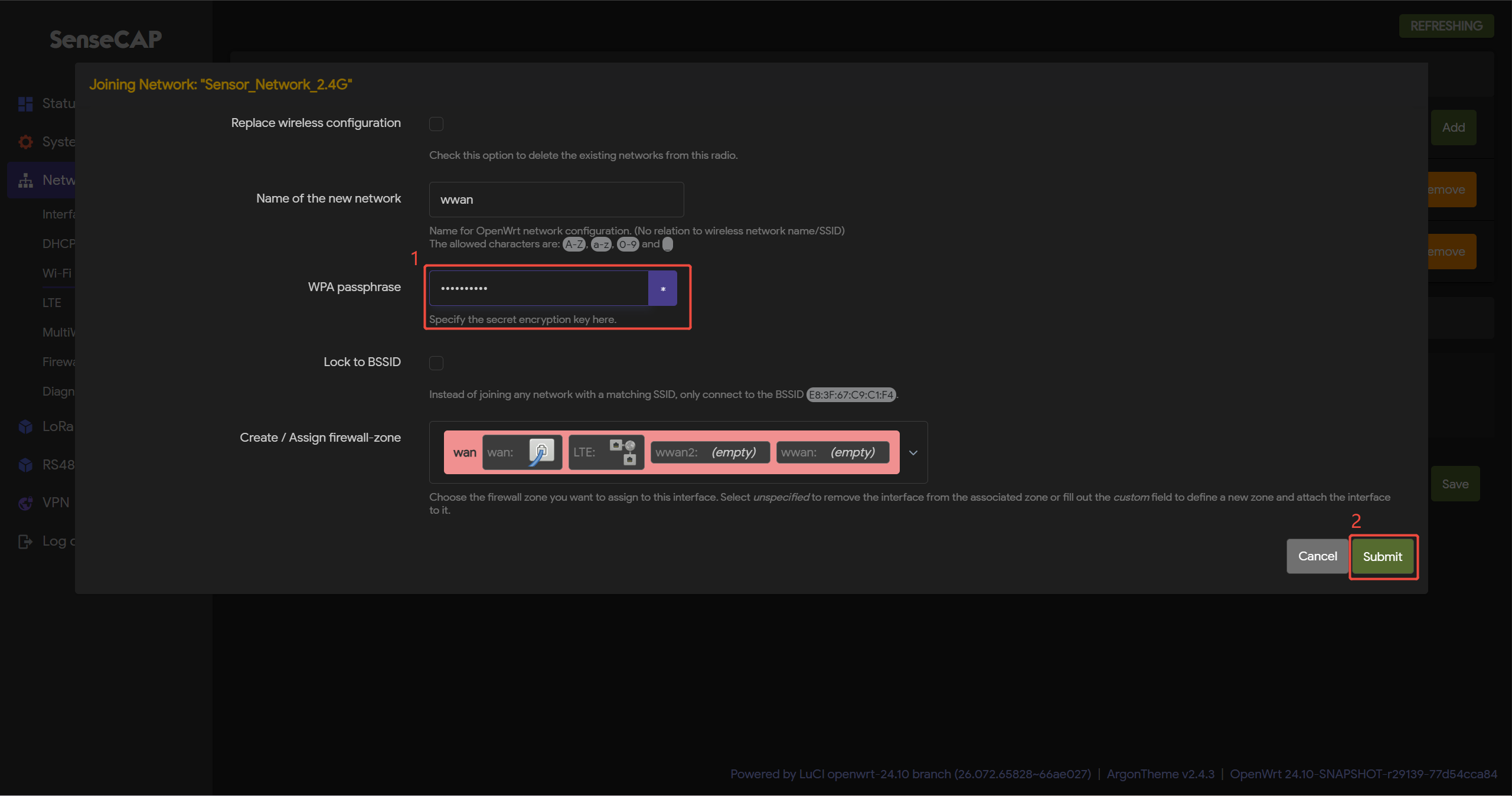1512x796 pixels.
Task: Click the System gear icon in sidebar
Action: [x=25, y=142]
